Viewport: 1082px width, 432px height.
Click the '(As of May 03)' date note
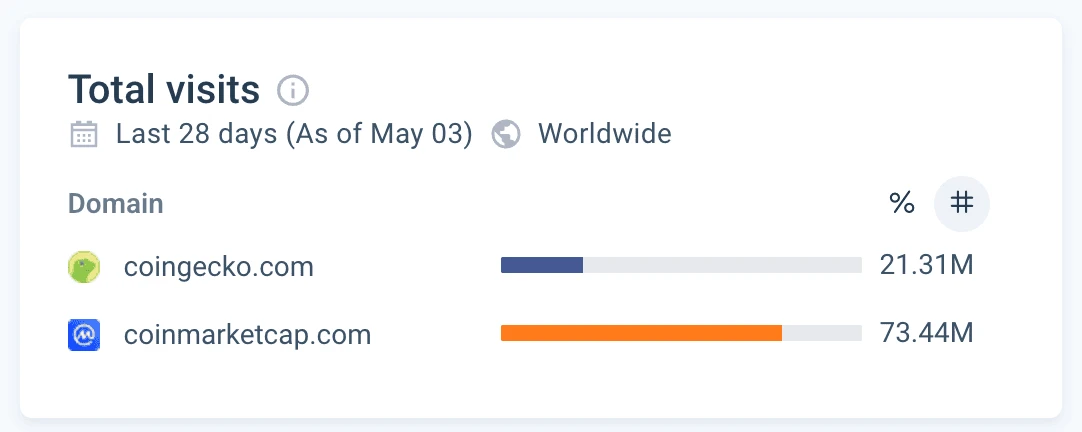click(x=379, y=134)
